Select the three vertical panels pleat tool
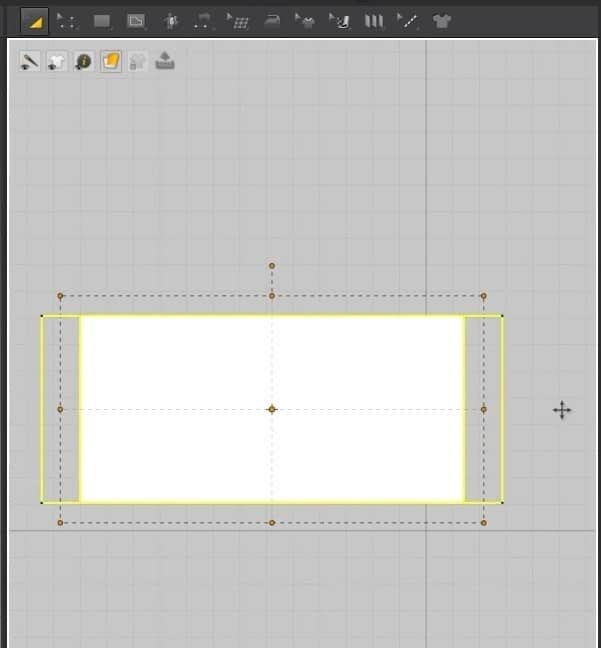This screenshot has width=601, height=648. tap(374, 21)
